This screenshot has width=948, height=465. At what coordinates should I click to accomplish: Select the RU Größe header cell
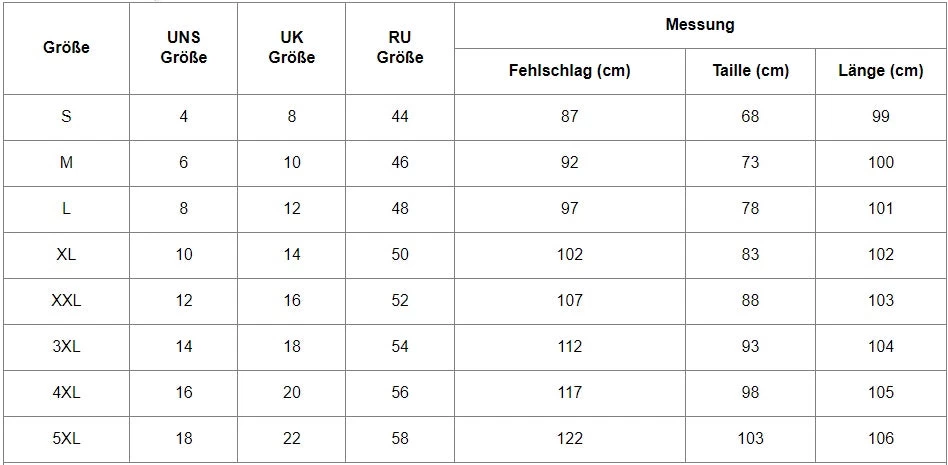tap(400, 48)
